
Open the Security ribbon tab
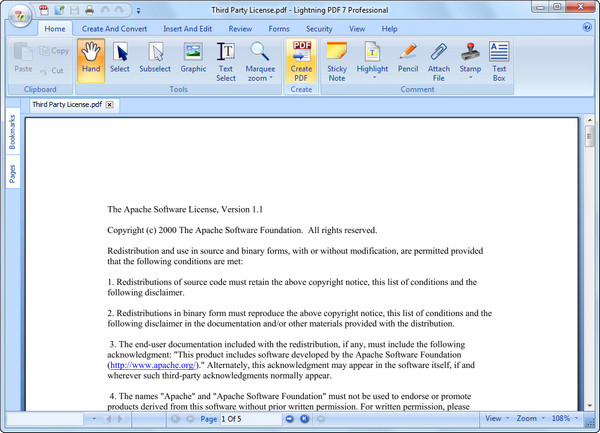click(x=319, y=29)
